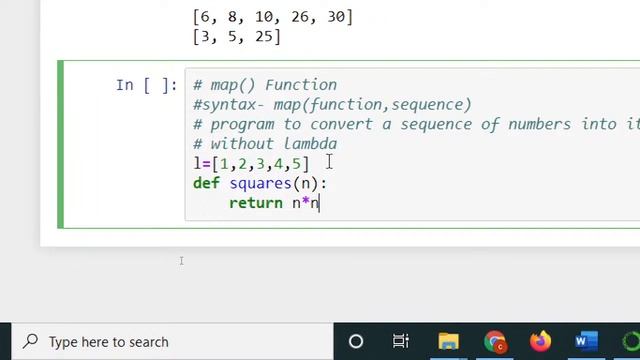
Task: Click the green left border of the active cell
Action: point(60,144)
